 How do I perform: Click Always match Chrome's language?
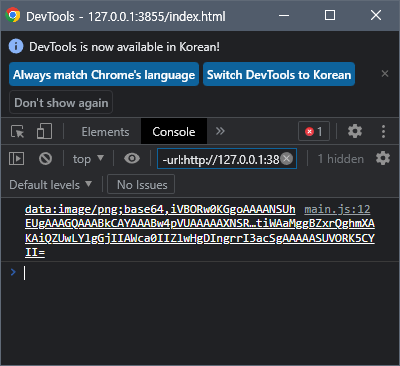pyautogui.click(x=104, y=74)
